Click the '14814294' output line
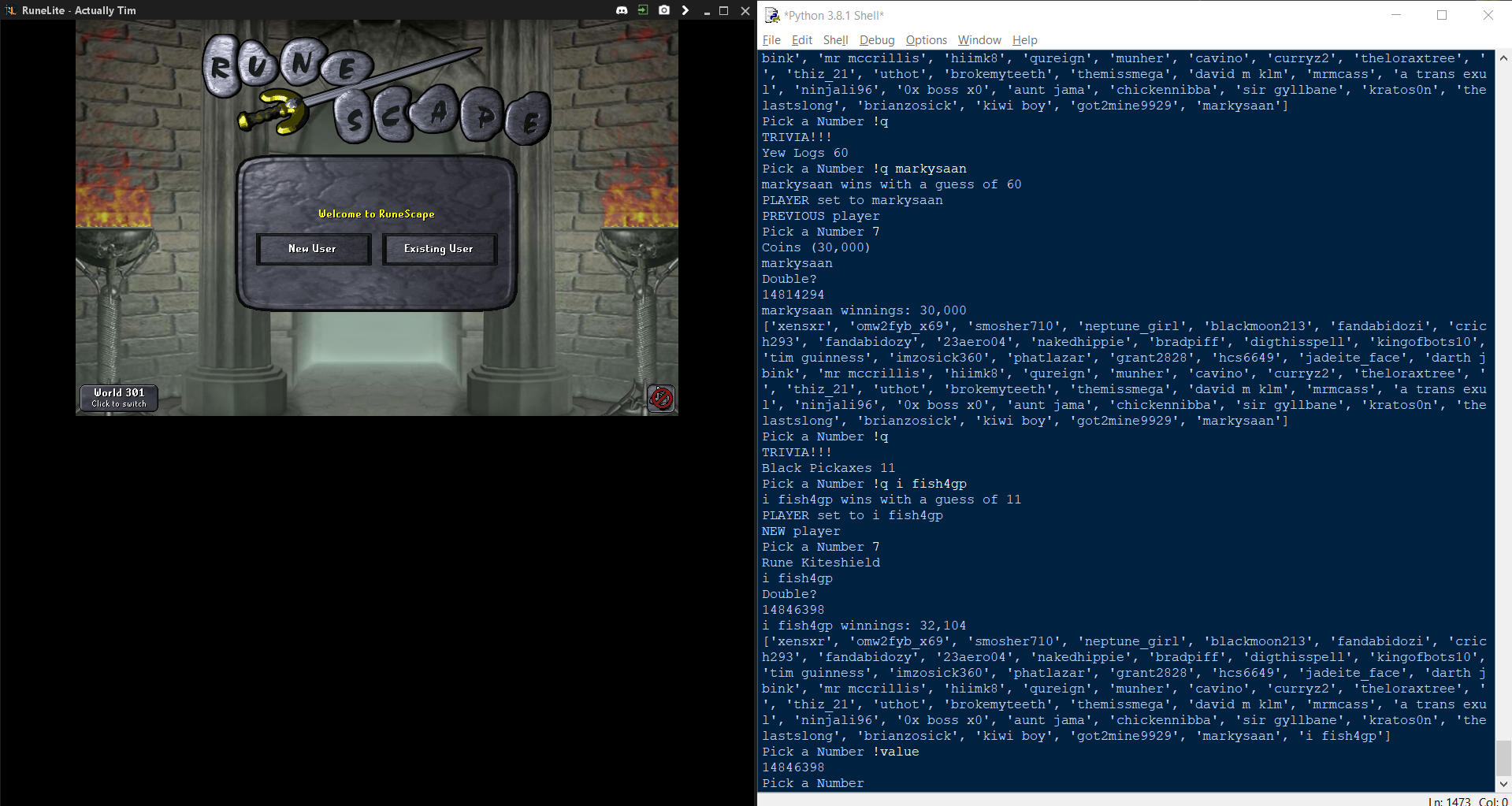1512x806 pixels. point(793,295)
